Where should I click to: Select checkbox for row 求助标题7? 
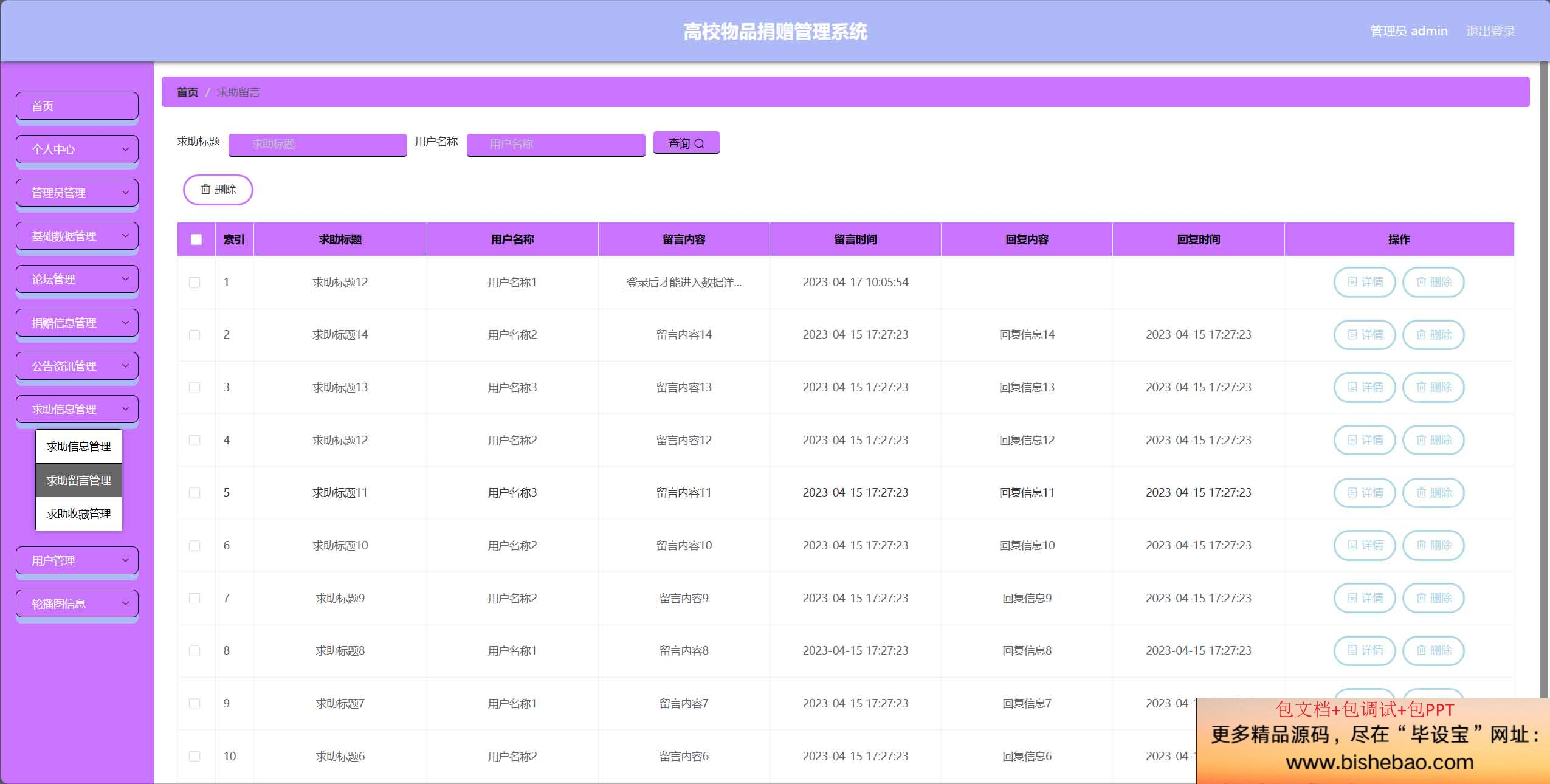point(195,704)
